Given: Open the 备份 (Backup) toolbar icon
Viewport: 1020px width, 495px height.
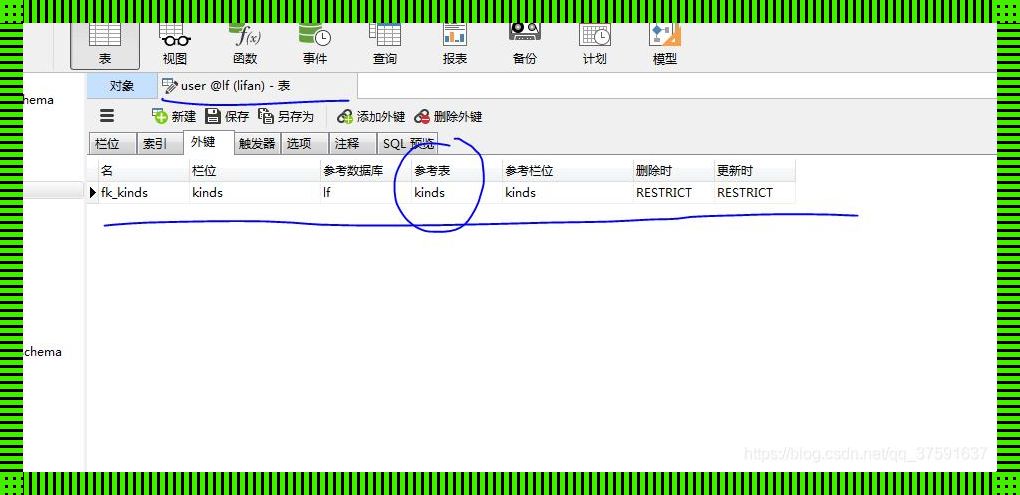Looking at the screenshot, I should pyautogui.click(x=524, y=46).
